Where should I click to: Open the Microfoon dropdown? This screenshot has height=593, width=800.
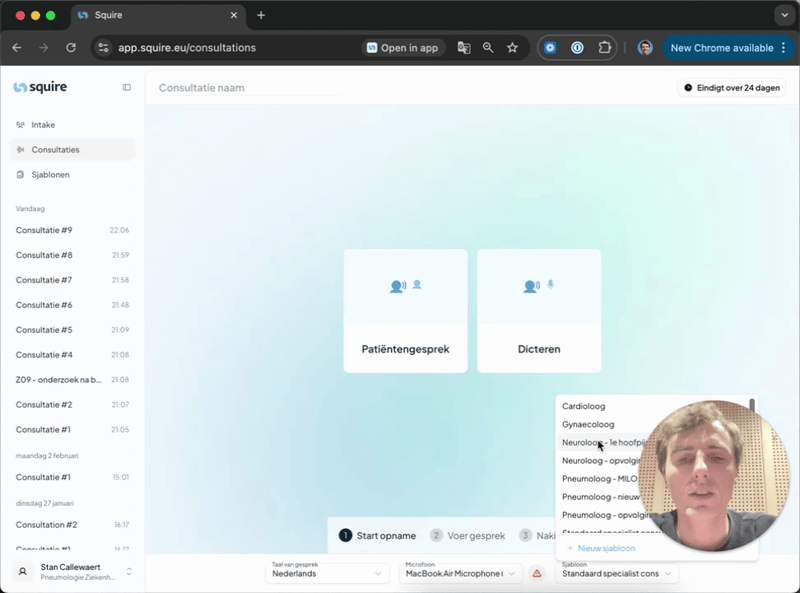coord(460,573)
